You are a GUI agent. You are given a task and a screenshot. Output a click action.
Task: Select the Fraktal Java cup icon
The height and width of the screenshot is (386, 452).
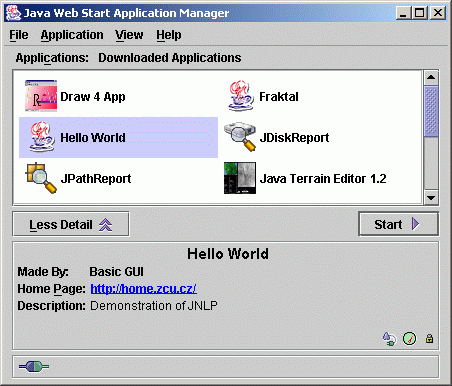pos(240,96)
